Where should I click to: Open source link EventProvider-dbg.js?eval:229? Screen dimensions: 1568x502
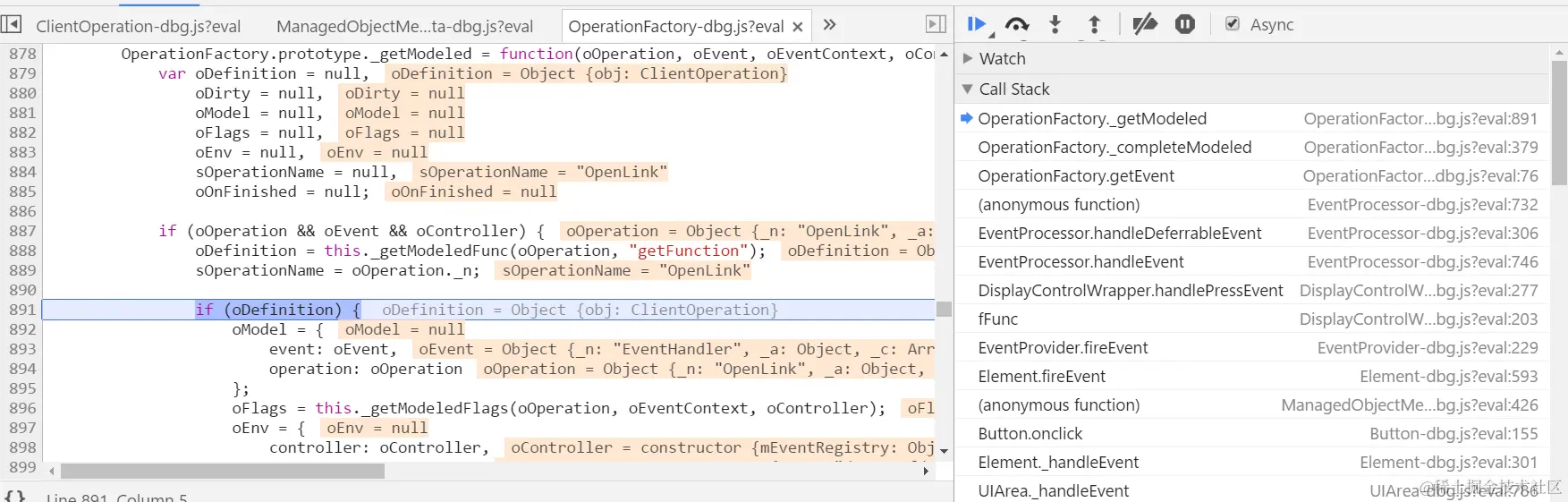click(1428, 347)
